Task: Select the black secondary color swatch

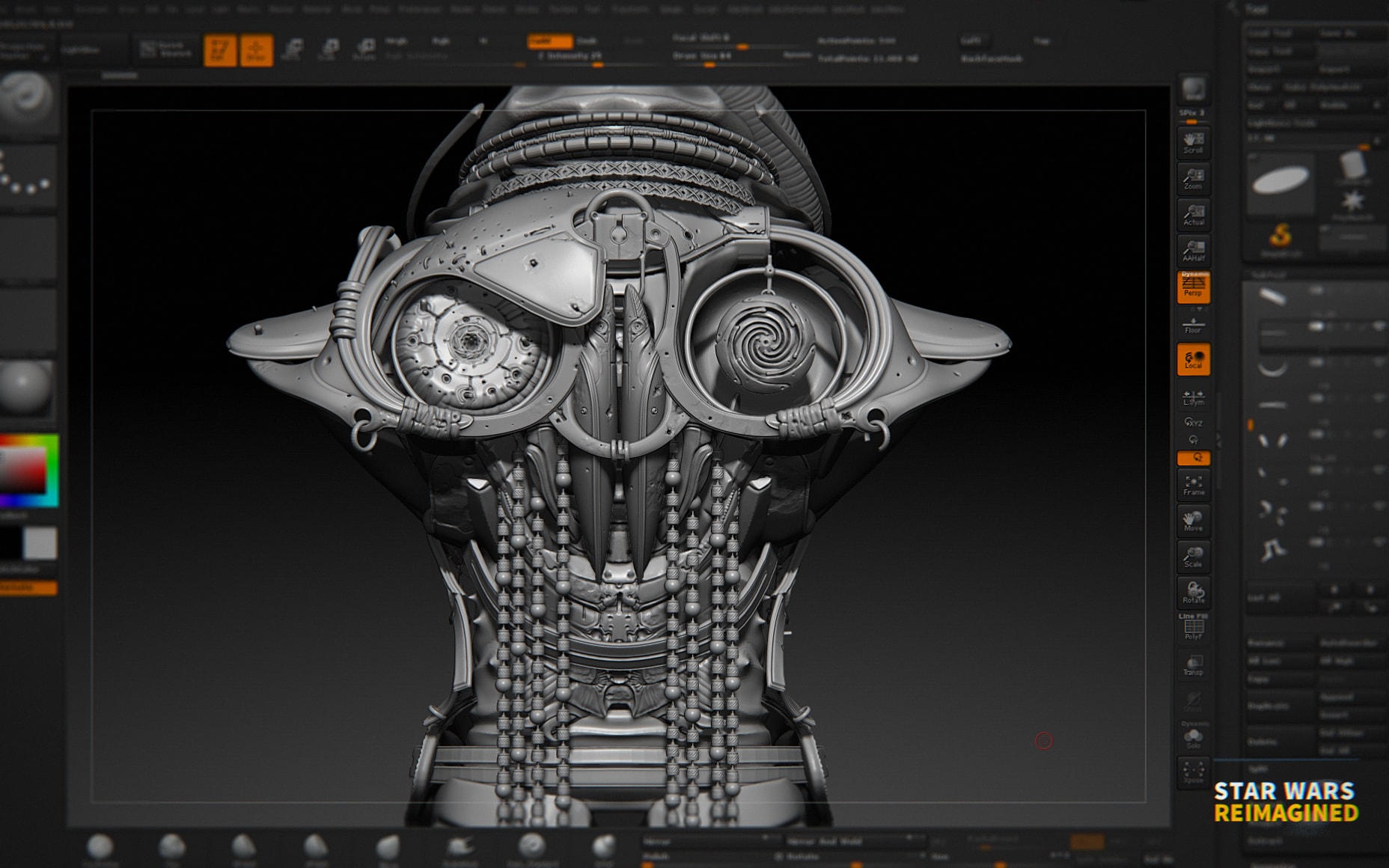Action: (10, 543)
